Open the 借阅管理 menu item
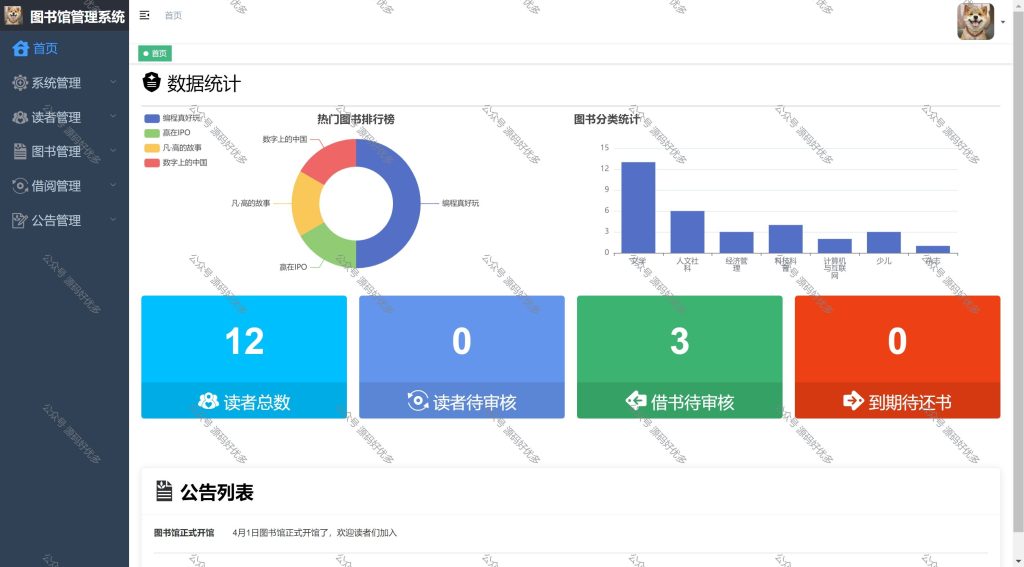1024x567 pixels. [x=64, y=186]
